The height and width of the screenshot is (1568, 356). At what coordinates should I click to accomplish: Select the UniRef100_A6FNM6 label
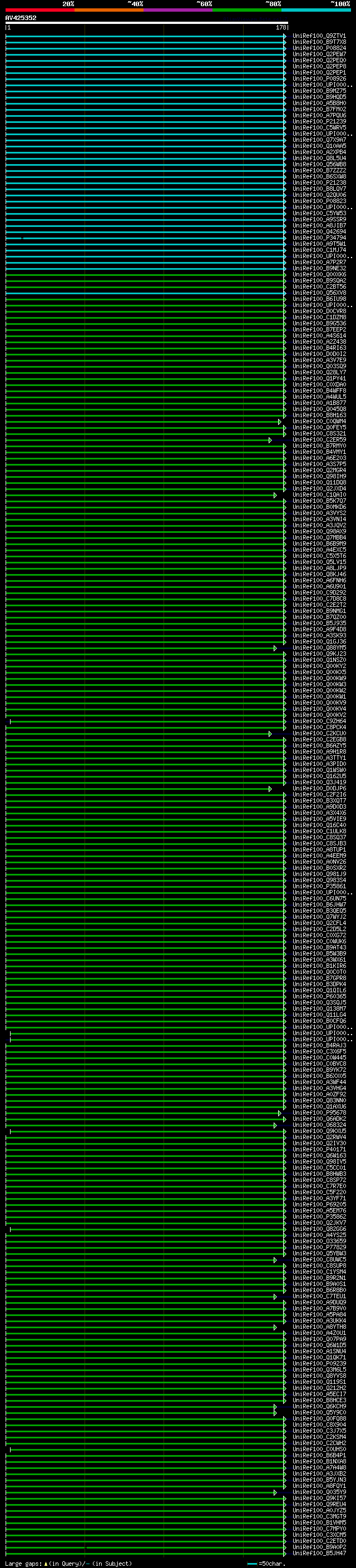point(319,581)
